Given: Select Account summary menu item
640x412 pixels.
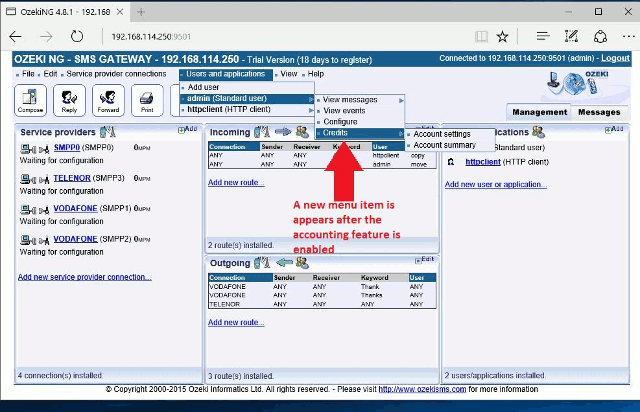Looking at the screenshot, I should point(449,145).
